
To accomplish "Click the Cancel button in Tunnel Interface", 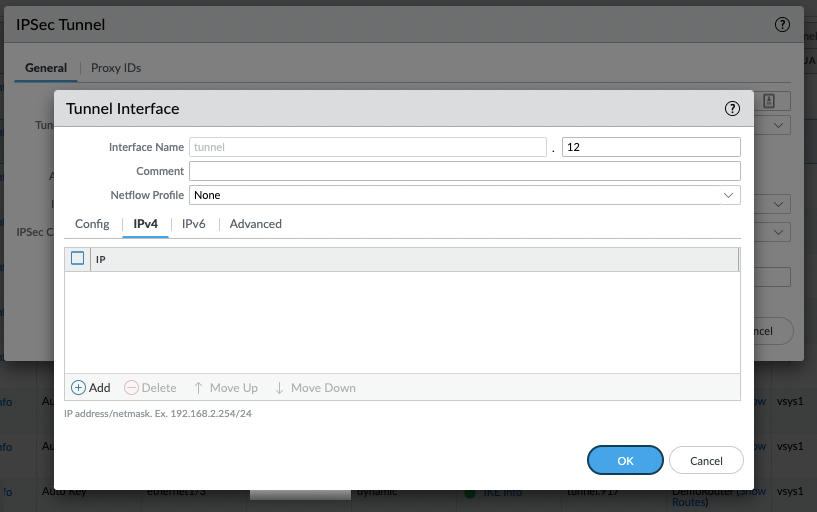I will (706, 460).
